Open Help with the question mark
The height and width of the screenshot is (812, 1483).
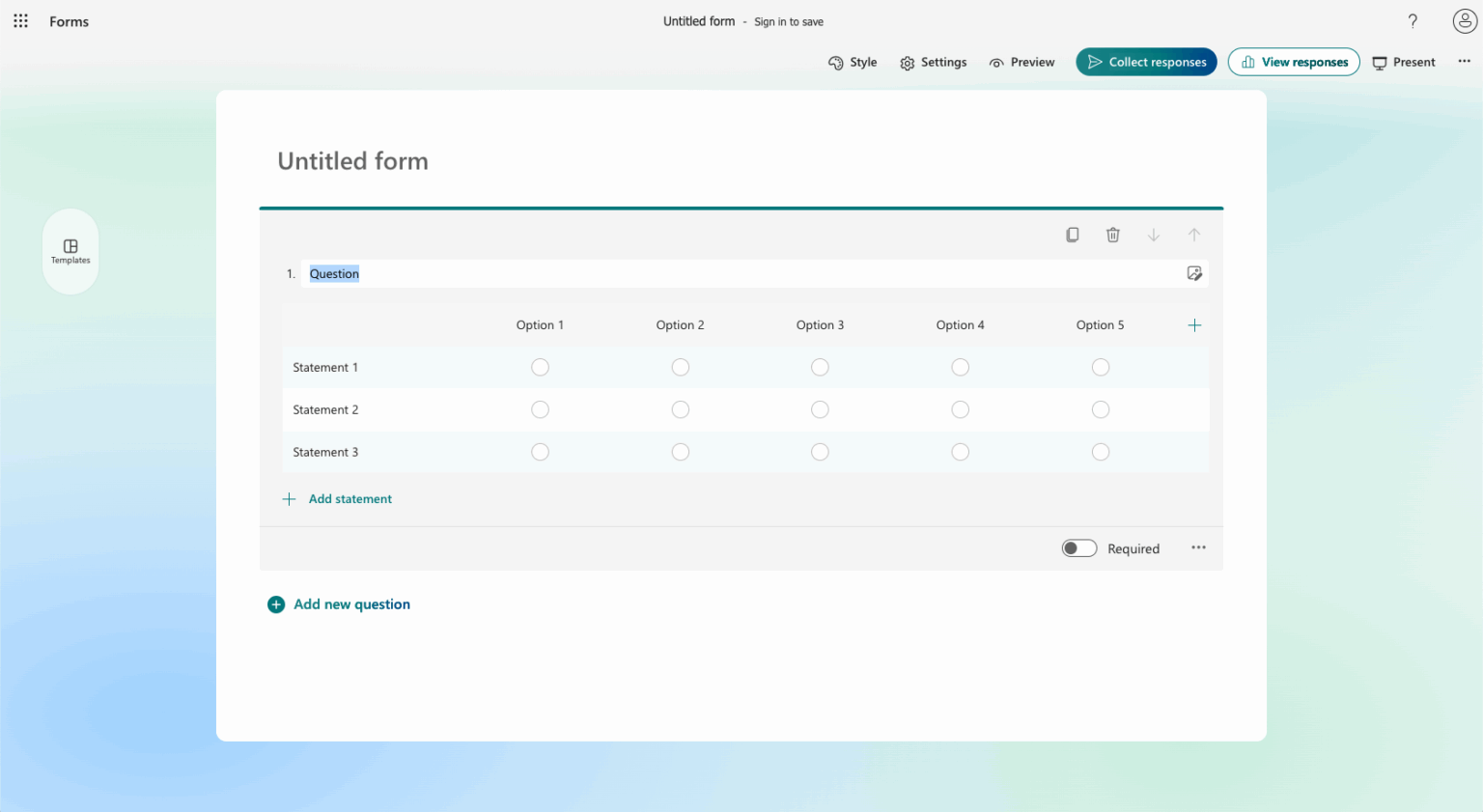tap(1412, 20)
